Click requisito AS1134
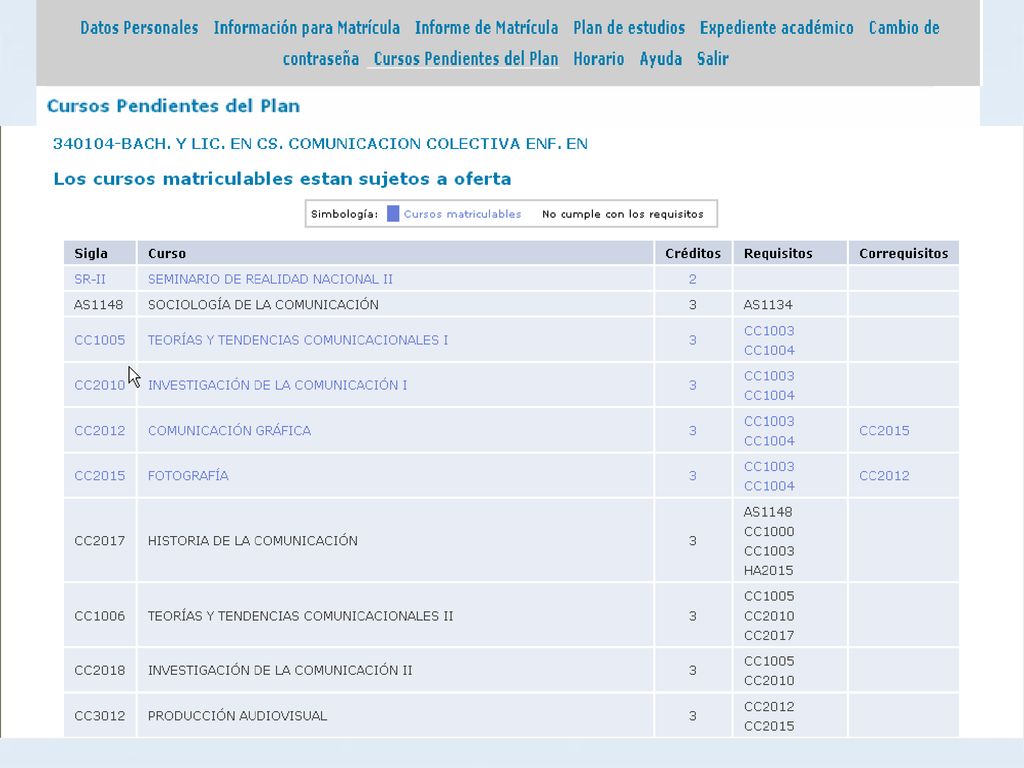The image size is (1024, 768). pyautogui.click(x=768, y=304)
